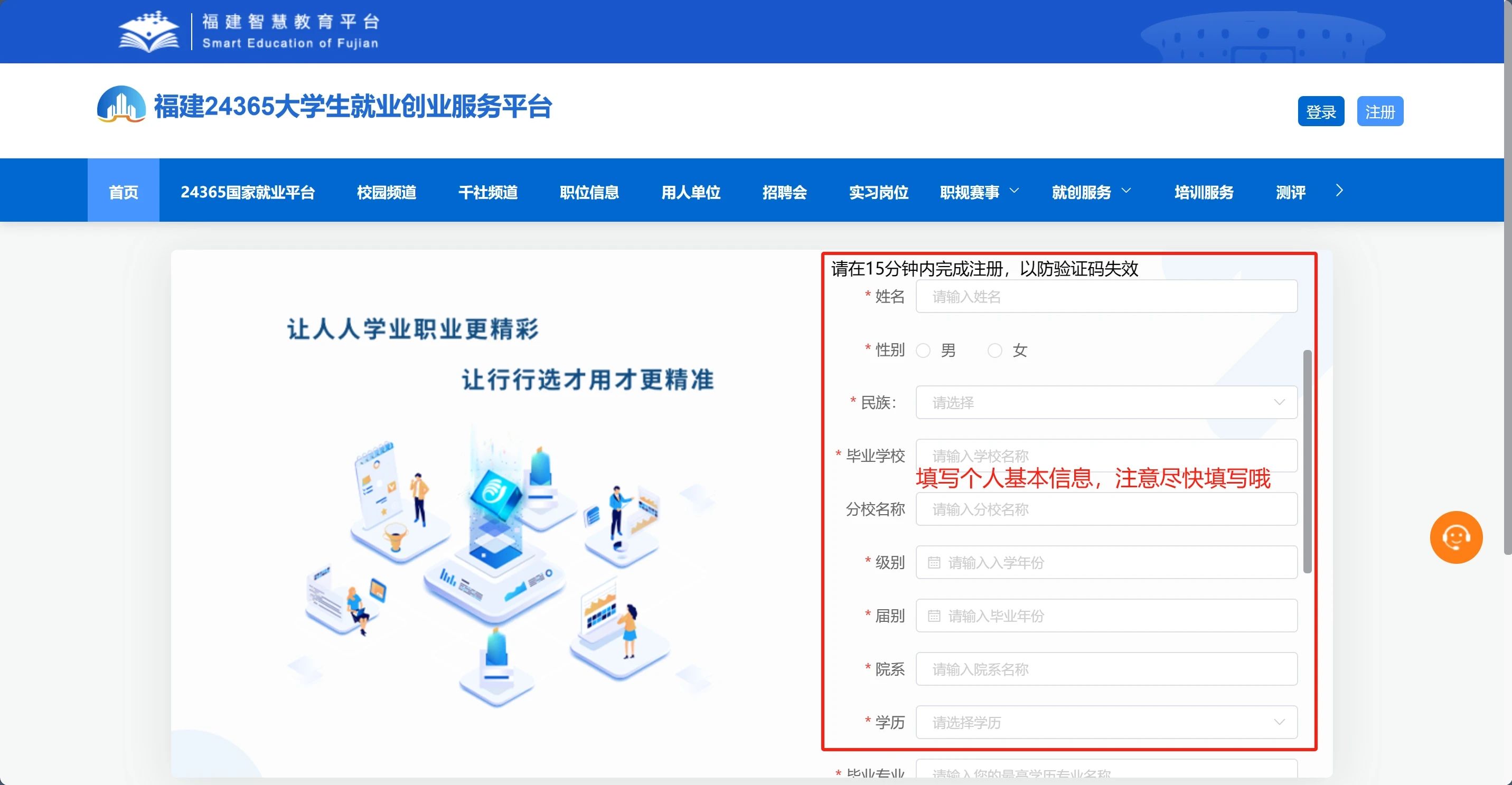Image resolution: width=1512 pixels, height=785 pixels.
Task: Select the 女 gender radio button
Action: coord(994,350)
